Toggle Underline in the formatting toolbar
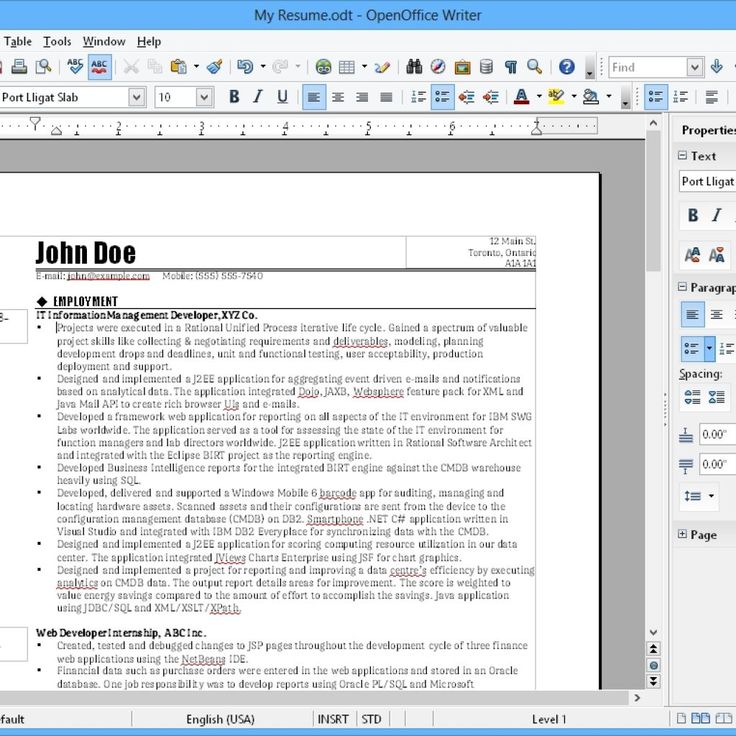 point(282,97)
